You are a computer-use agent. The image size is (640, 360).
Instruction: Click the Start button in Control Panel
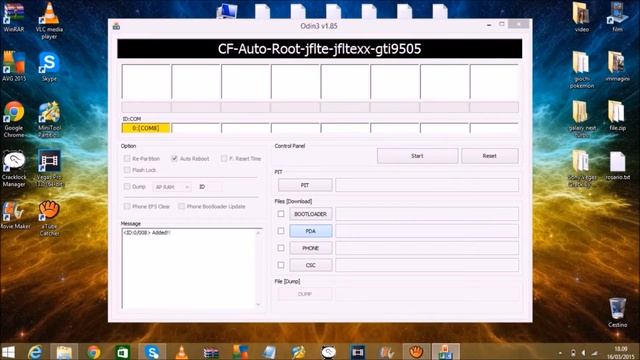[x=417, y=156]
